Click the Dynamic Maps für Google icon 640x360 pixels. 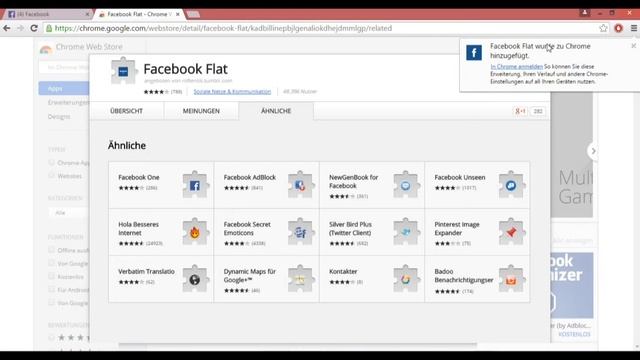click(301, 279)
